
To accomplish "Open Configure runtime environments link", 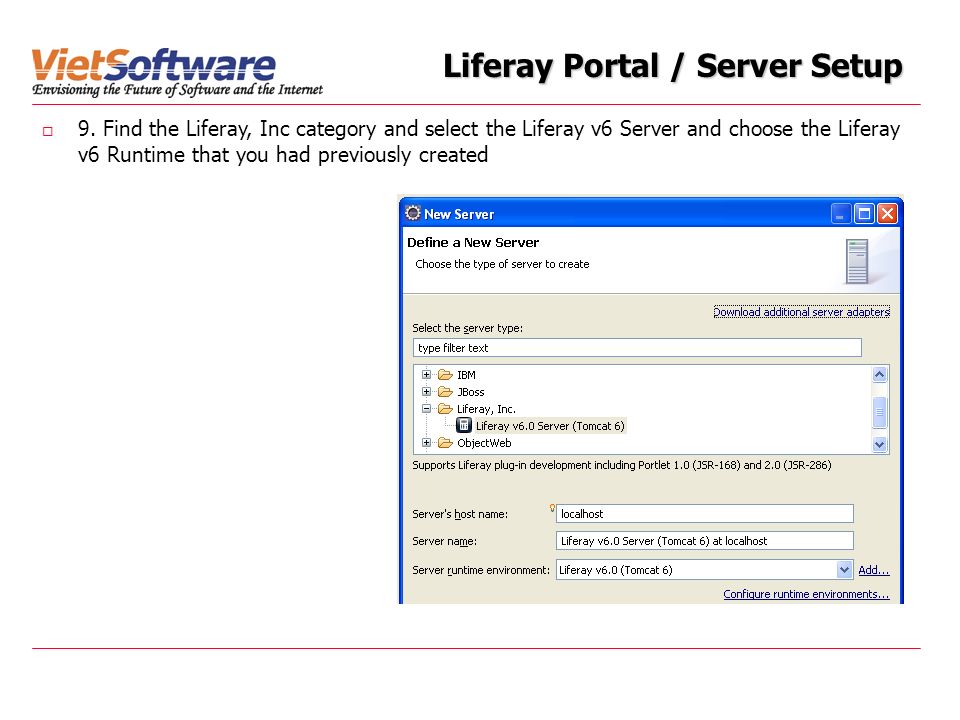I will (806, 594).
